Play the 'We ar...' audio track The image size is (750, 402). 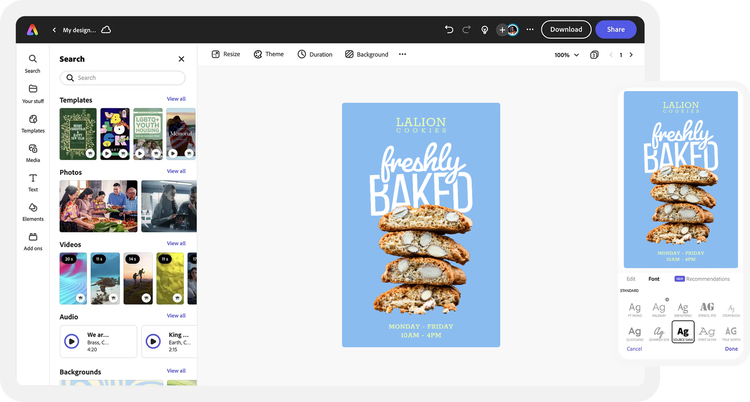[72, 341]
